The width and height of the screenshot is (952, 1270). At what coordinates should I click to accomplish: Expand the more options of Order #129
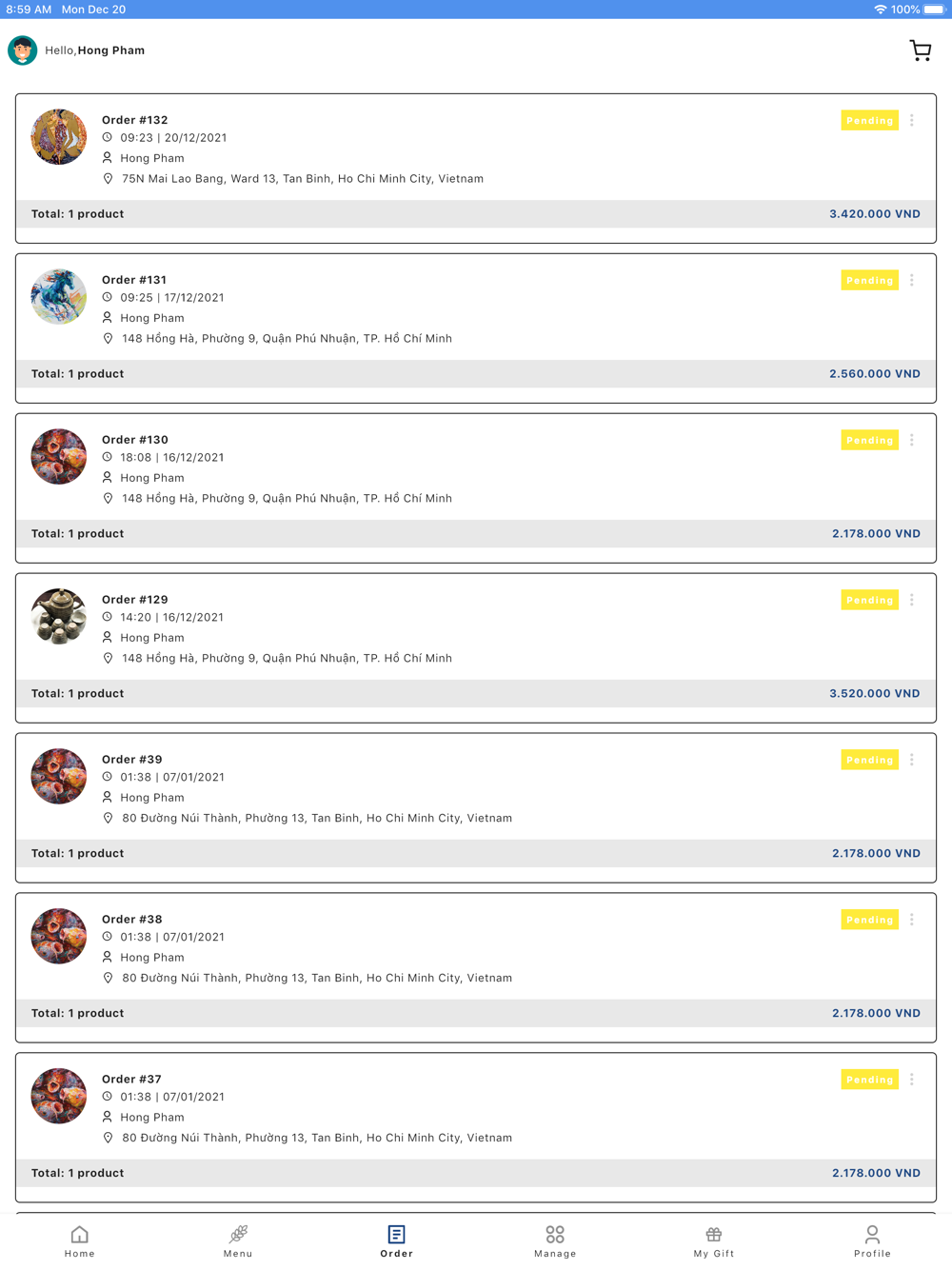912,601
